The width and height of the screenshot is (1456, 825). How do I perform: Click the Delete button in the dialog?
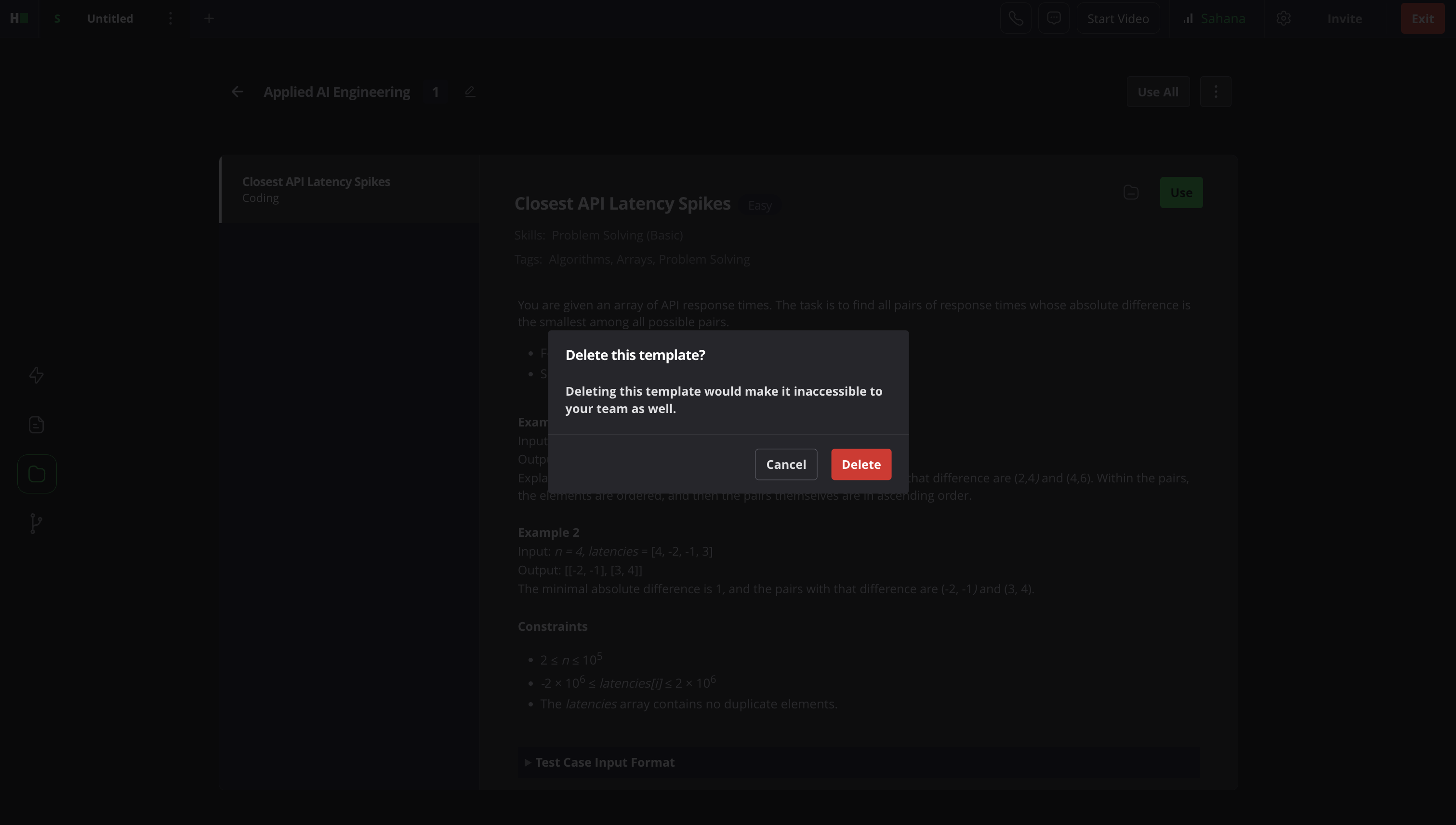tap(860, 464)
